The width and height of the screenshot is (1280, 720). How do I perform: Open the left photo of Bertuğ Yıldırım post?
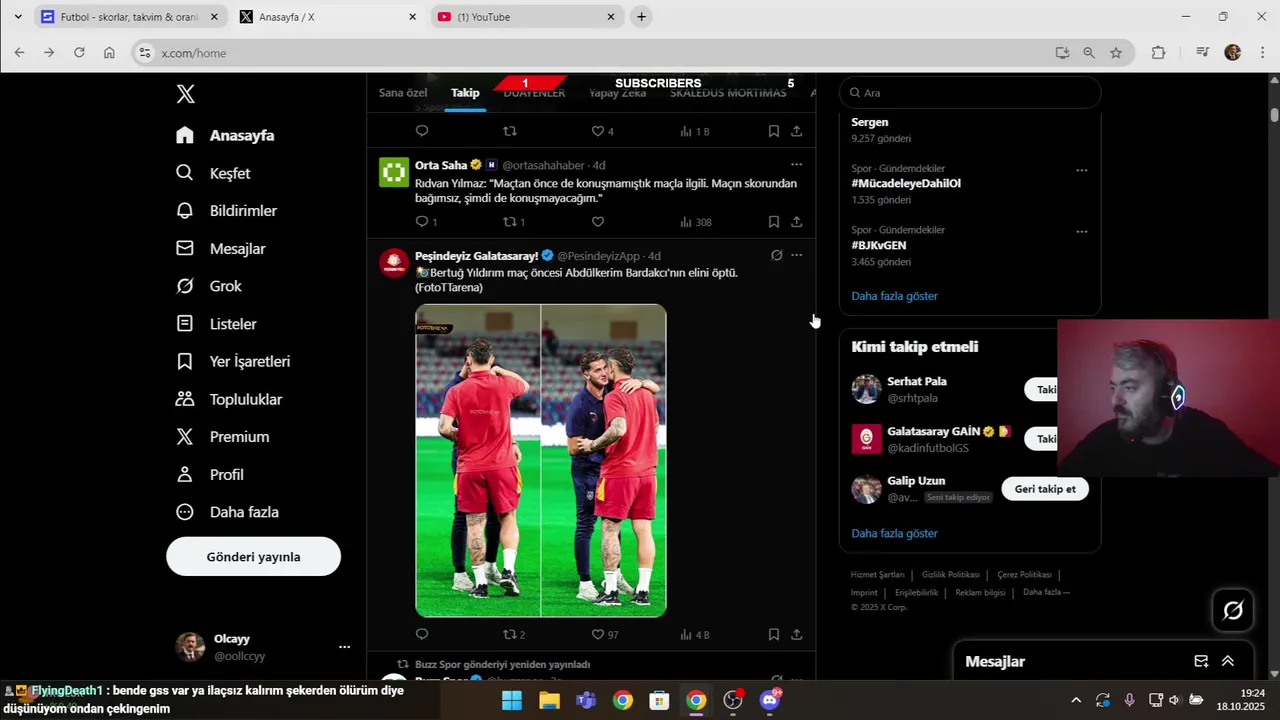point(478,460)
